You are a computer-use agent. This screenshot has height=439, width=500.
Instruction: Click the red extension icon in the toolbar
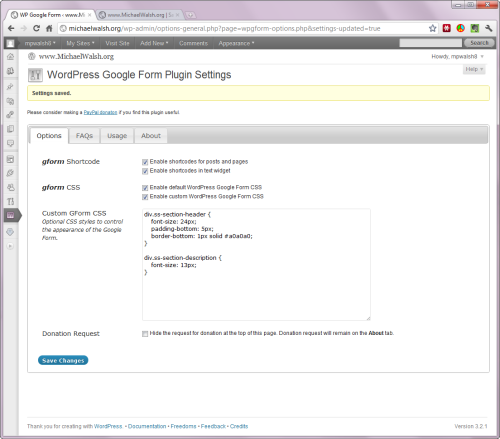447,28
